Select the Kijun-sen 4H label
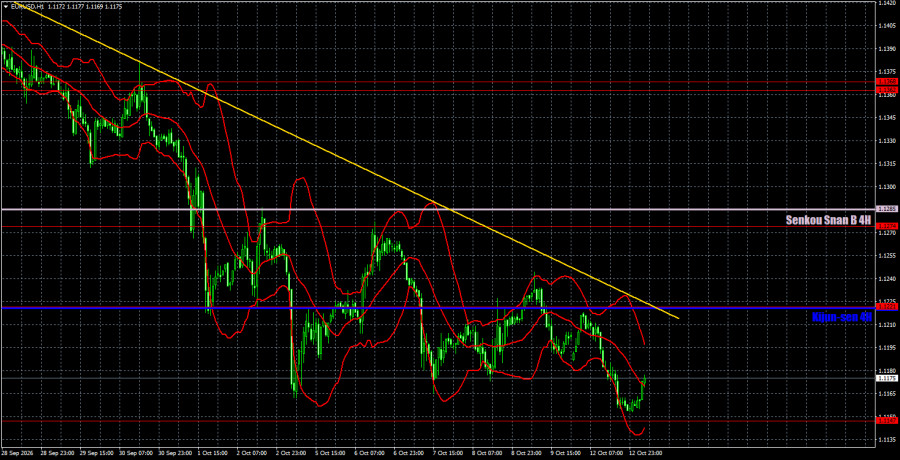The height and width of the screenshot is (460, 900). (x=843, y=316)
